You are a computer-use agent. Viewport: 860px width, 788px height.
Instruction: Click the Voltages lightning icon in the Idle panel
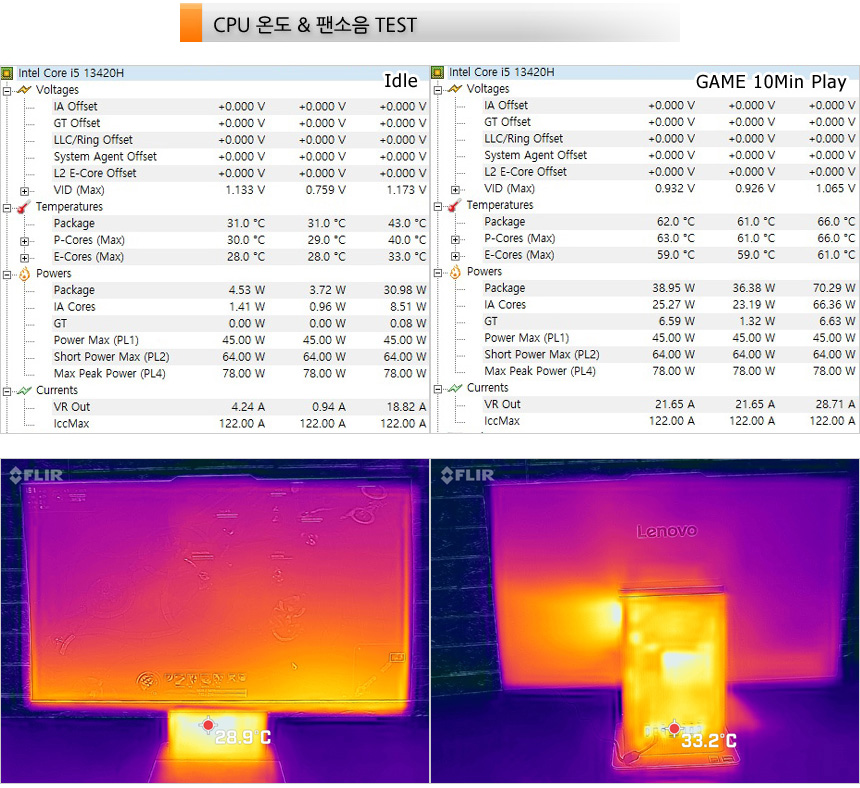24,90
